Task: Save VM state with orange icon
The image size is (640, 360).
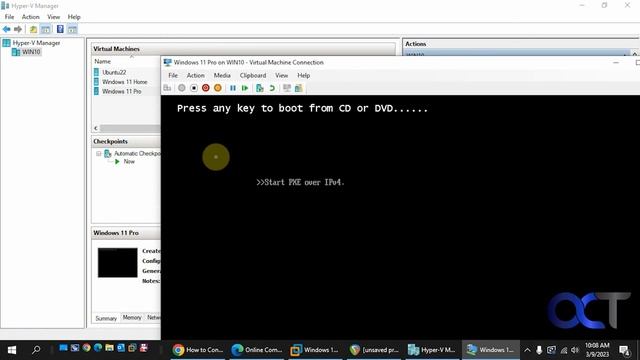Action: (218, 88)
